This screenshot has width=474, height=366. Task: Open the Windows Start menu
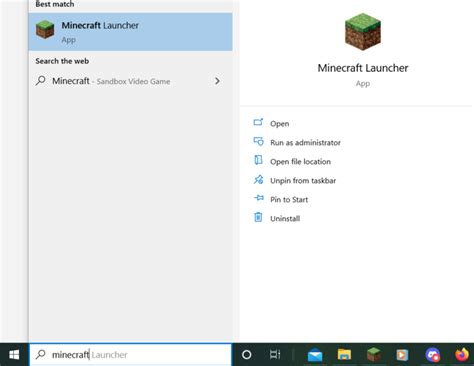(14, 355)
